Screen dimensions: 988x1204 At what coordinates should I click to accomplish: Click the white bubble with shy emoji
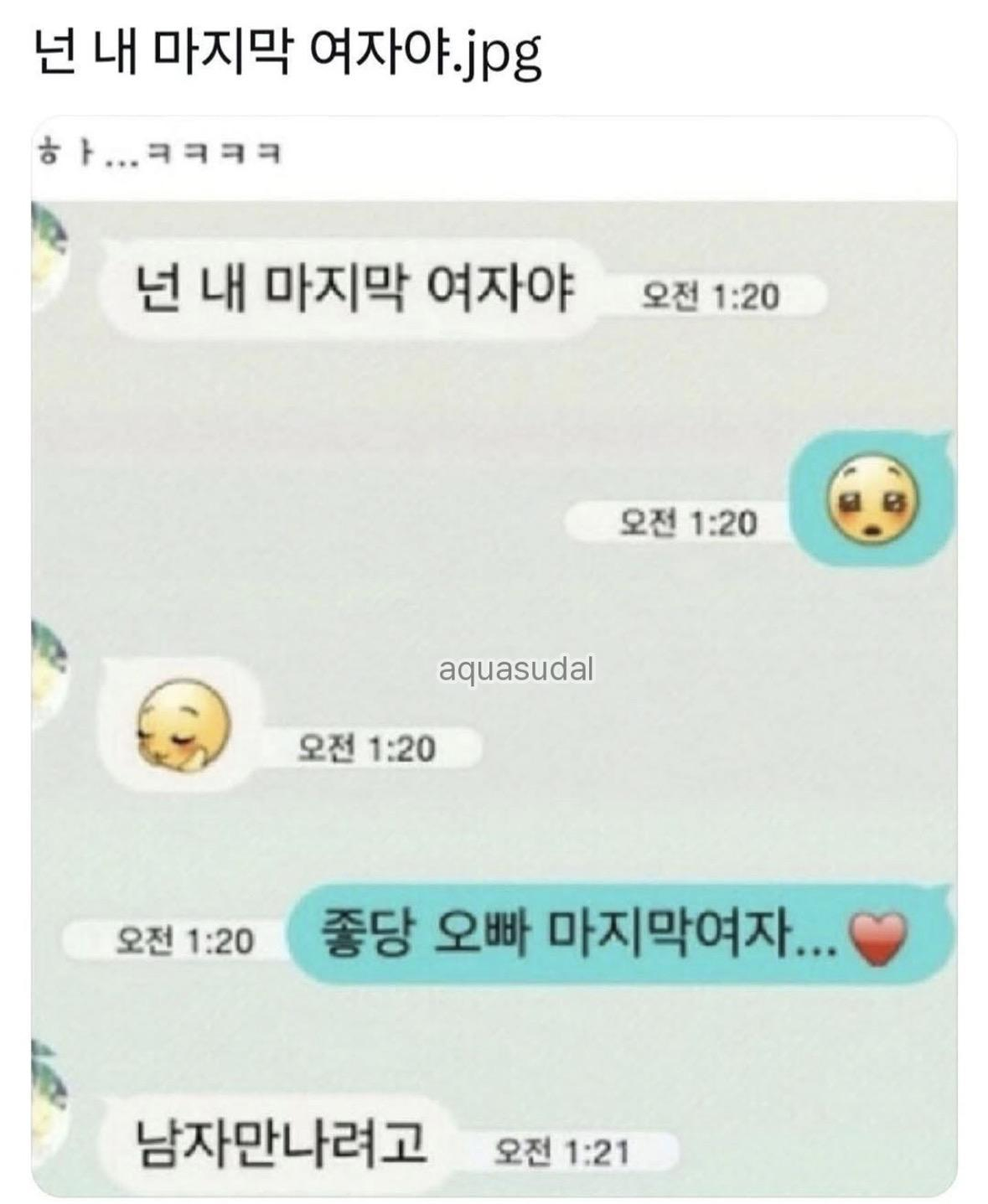181,724
